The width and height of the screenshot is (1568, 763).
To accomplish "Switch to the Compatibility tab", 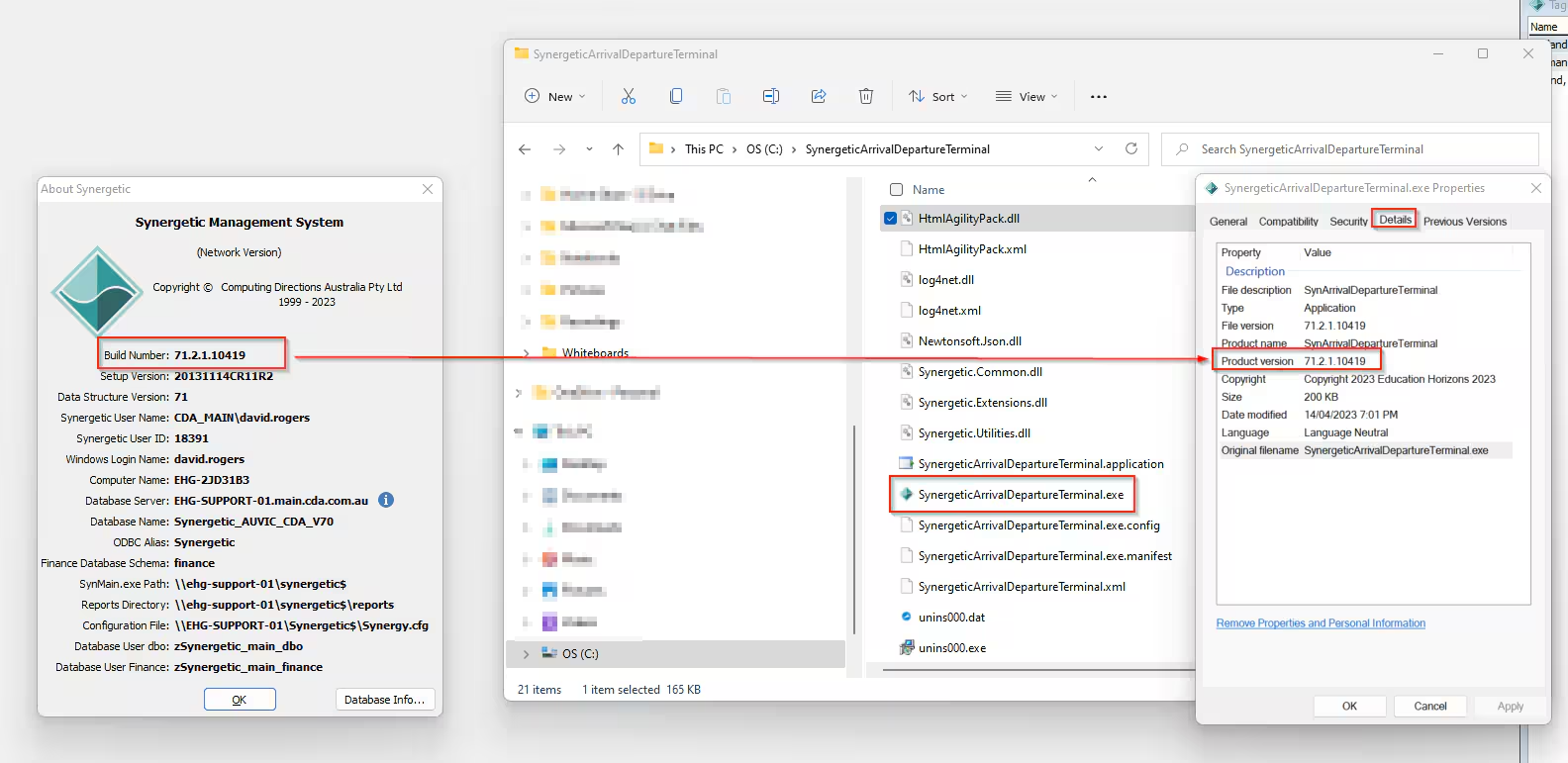I will 1288,222.
